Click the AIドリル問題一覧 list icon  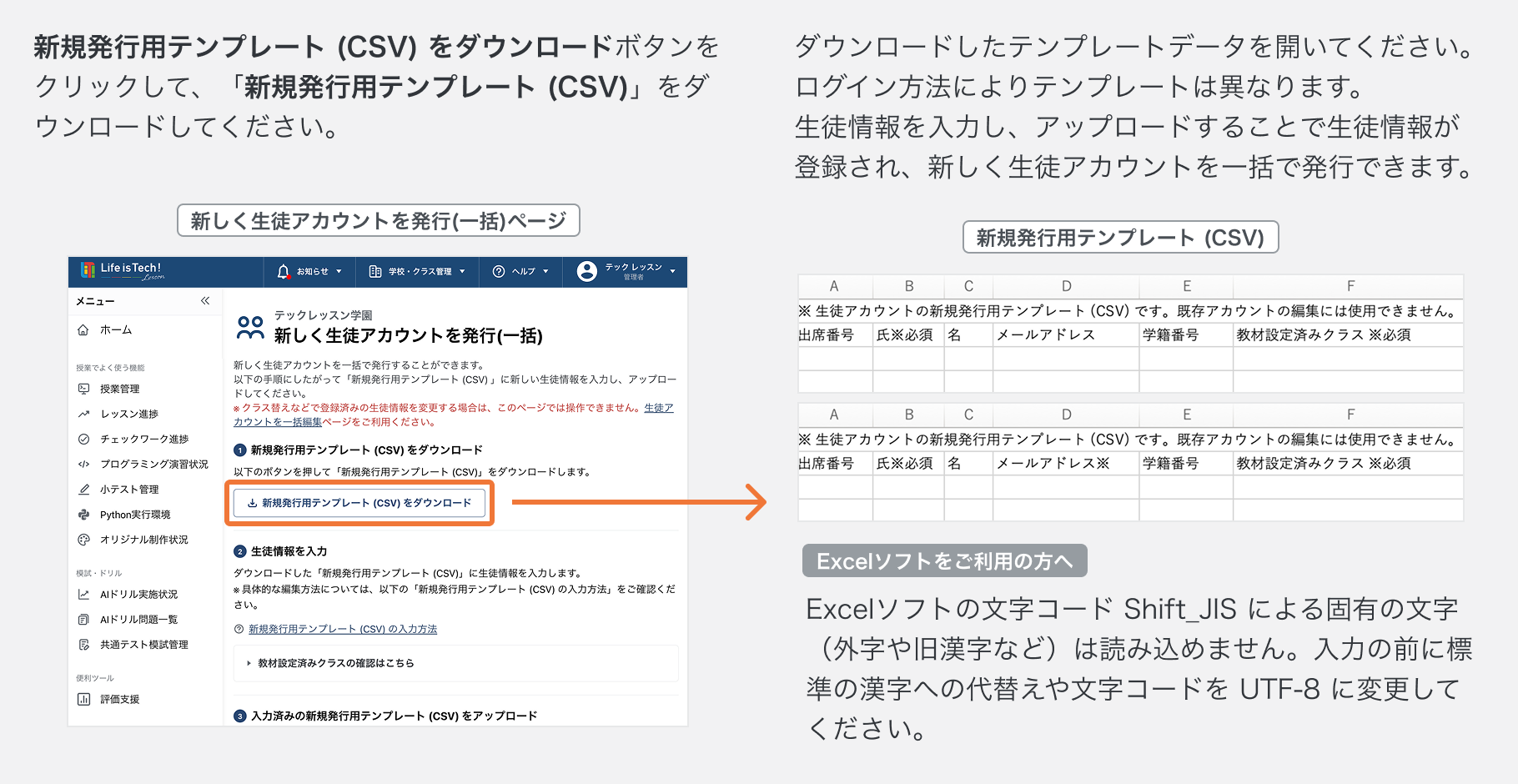[83, 619]
